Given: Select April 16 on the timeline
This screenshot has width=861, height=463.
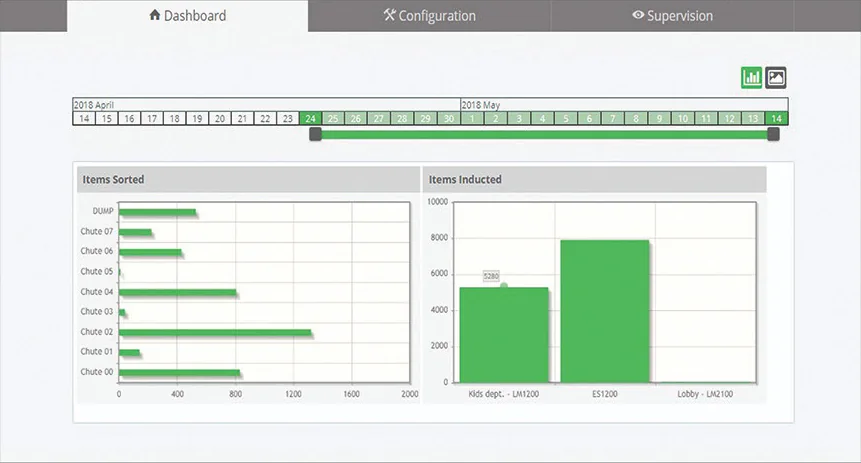Looking at the screenshot, I should [129, 118].
